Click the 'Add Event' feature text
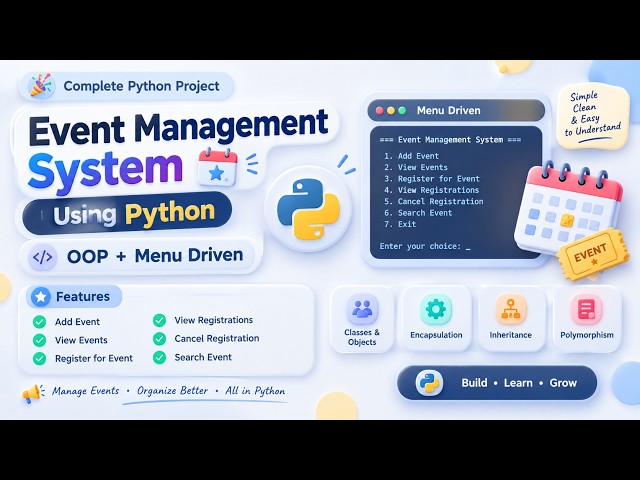The image size is (640, 480). 77,322
